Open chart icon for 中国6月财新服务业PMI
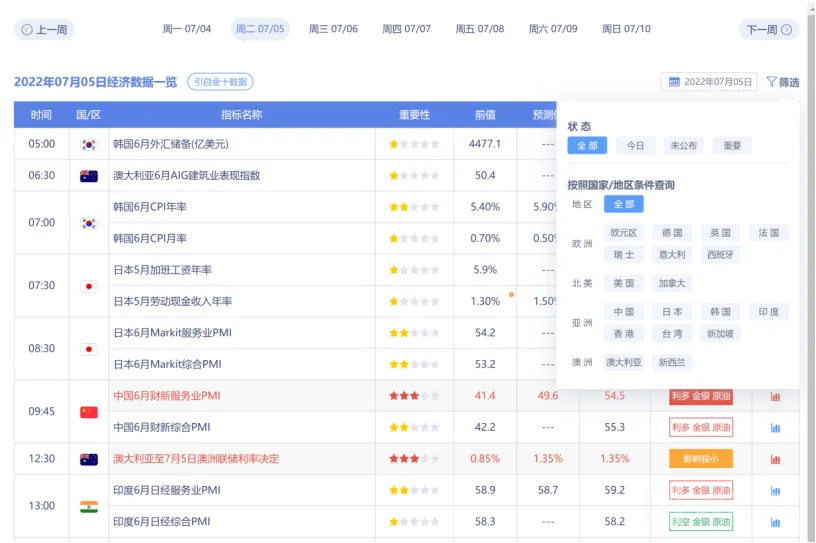The image size is (816, 543). point(775,397)
